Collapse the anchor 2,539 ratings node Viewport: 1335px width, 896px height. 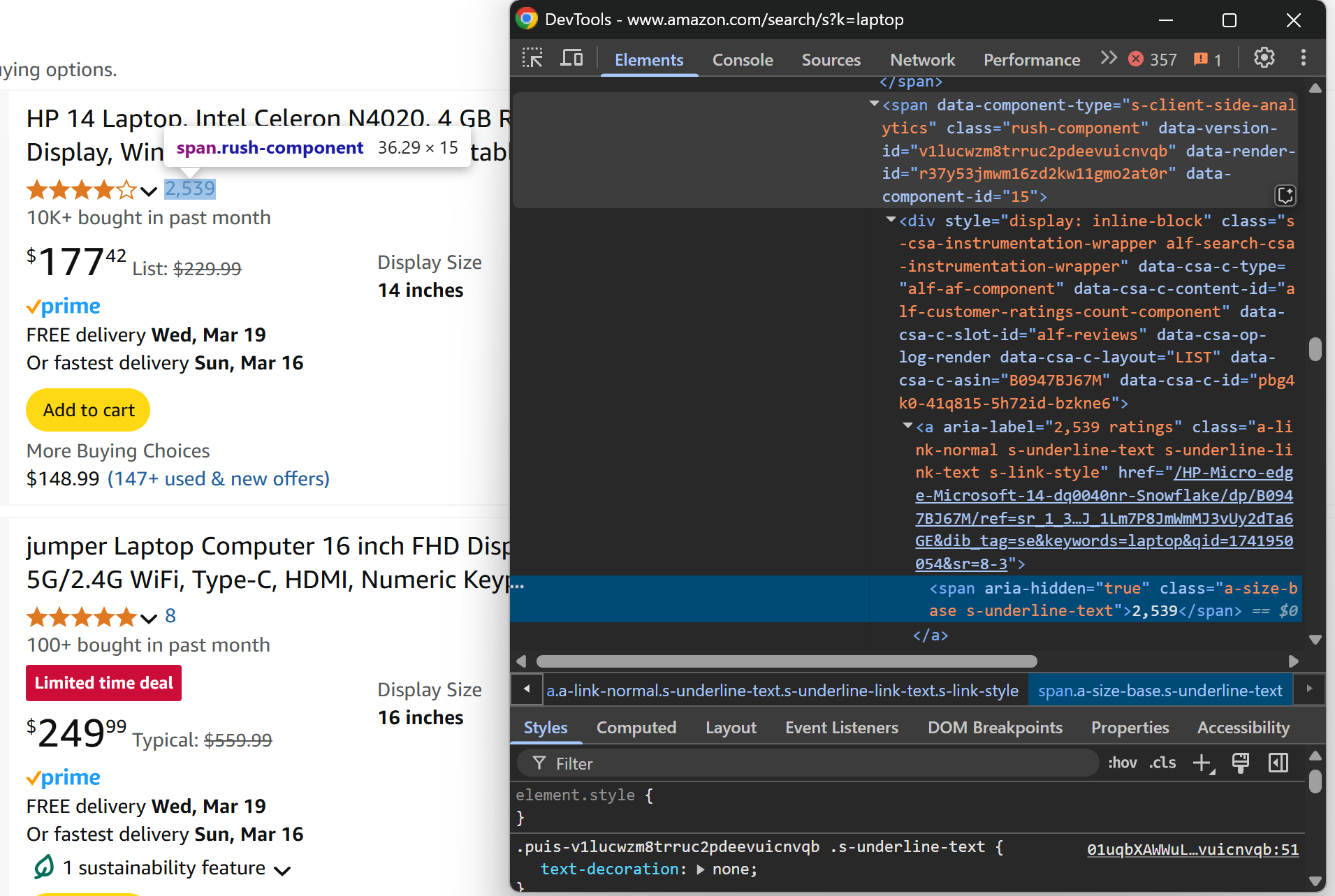tap(907, 425)
